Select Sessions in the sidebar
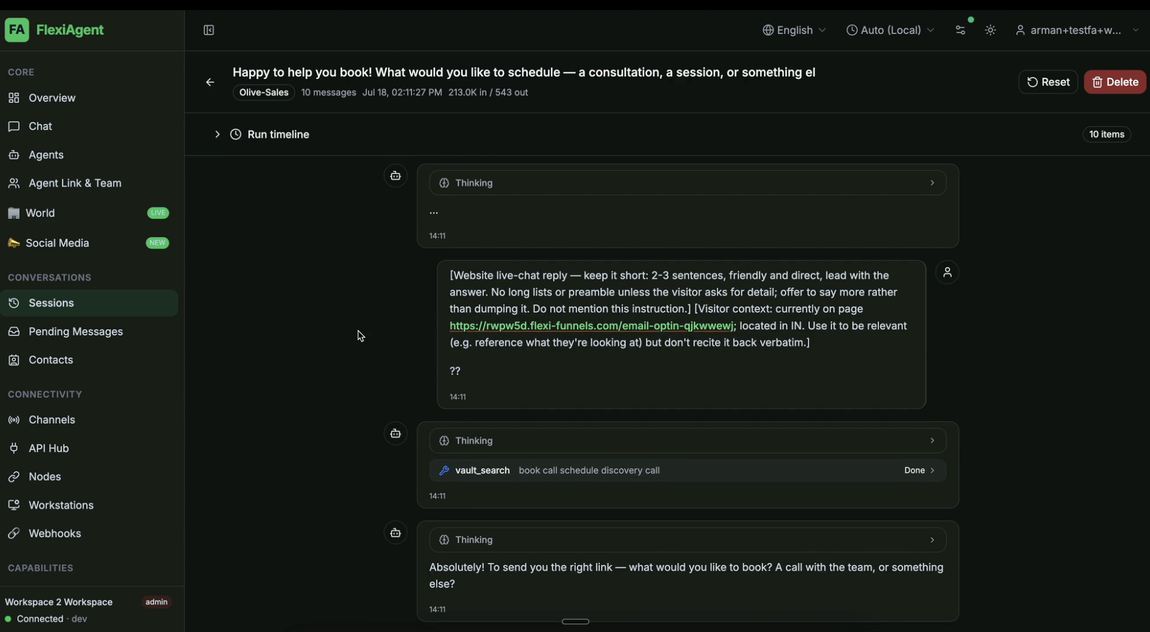 (x=89, y=303)
